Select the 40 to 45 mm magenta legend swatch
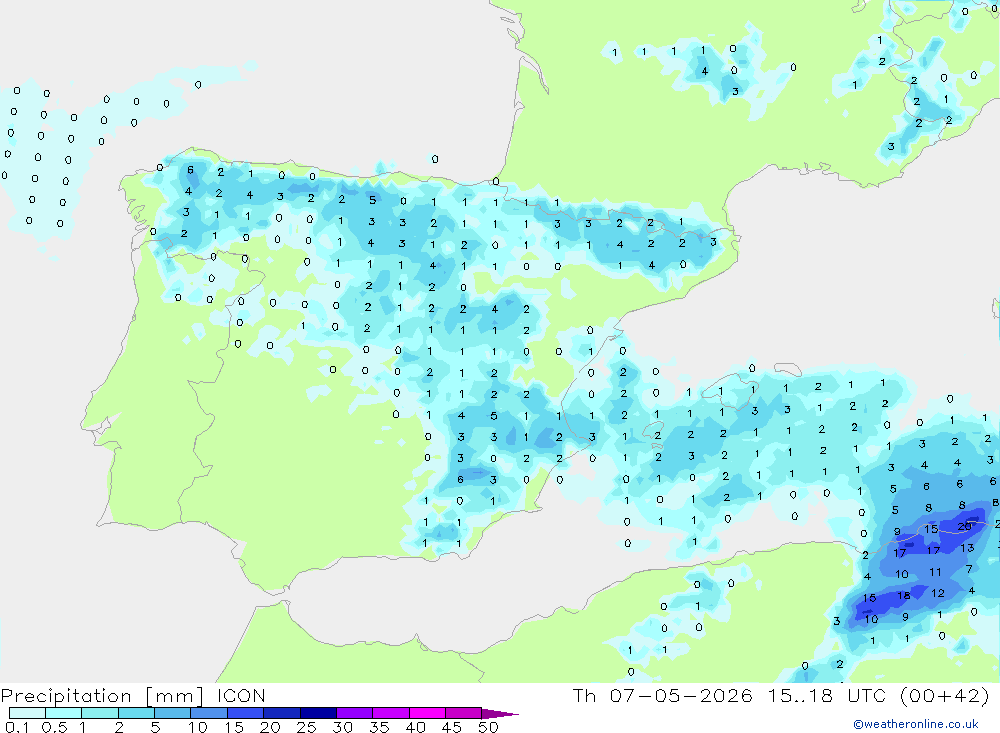Viewport: 1000px width, 733px height. pos(427,713)
